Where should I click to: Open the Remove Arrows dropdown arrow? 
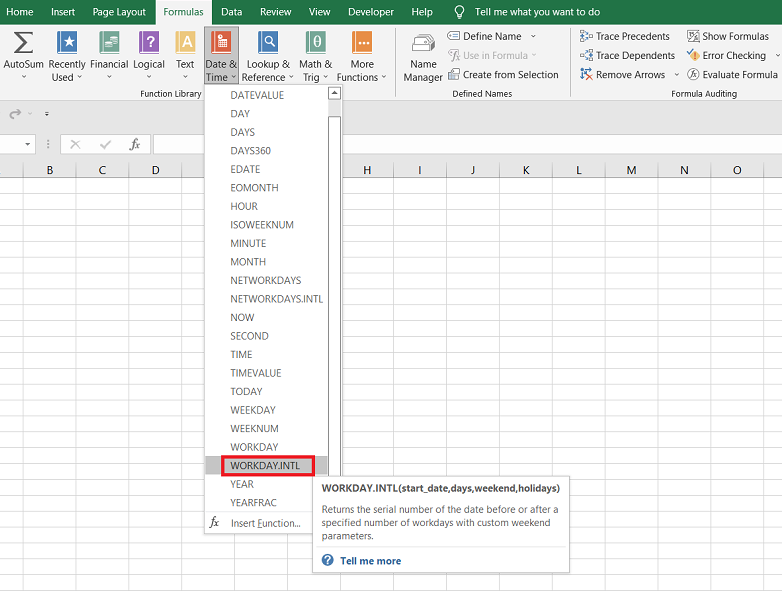[677, 75]
